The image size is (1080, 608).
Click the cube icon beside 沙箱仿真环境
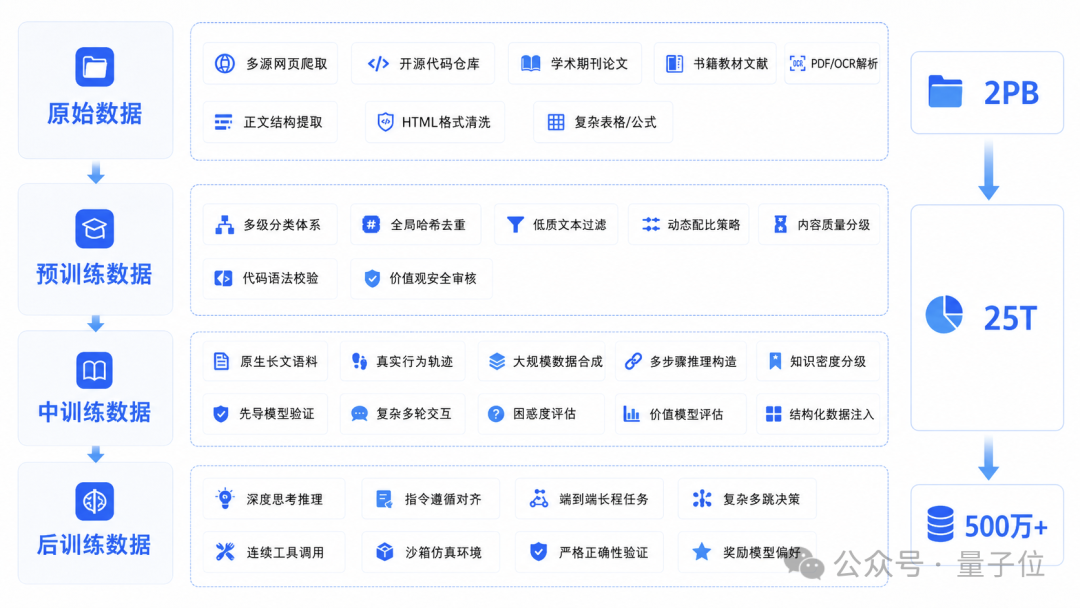pyautogui.click(x=384, y=552)
